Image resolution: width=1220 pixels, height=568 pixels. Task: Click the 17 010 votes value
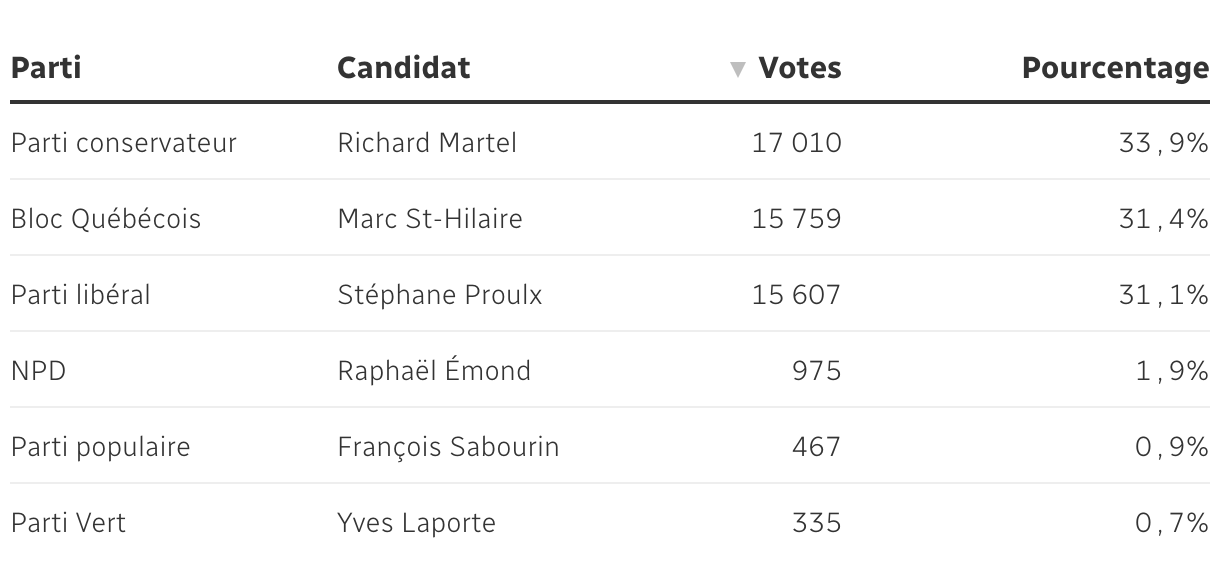click(796, 143)
